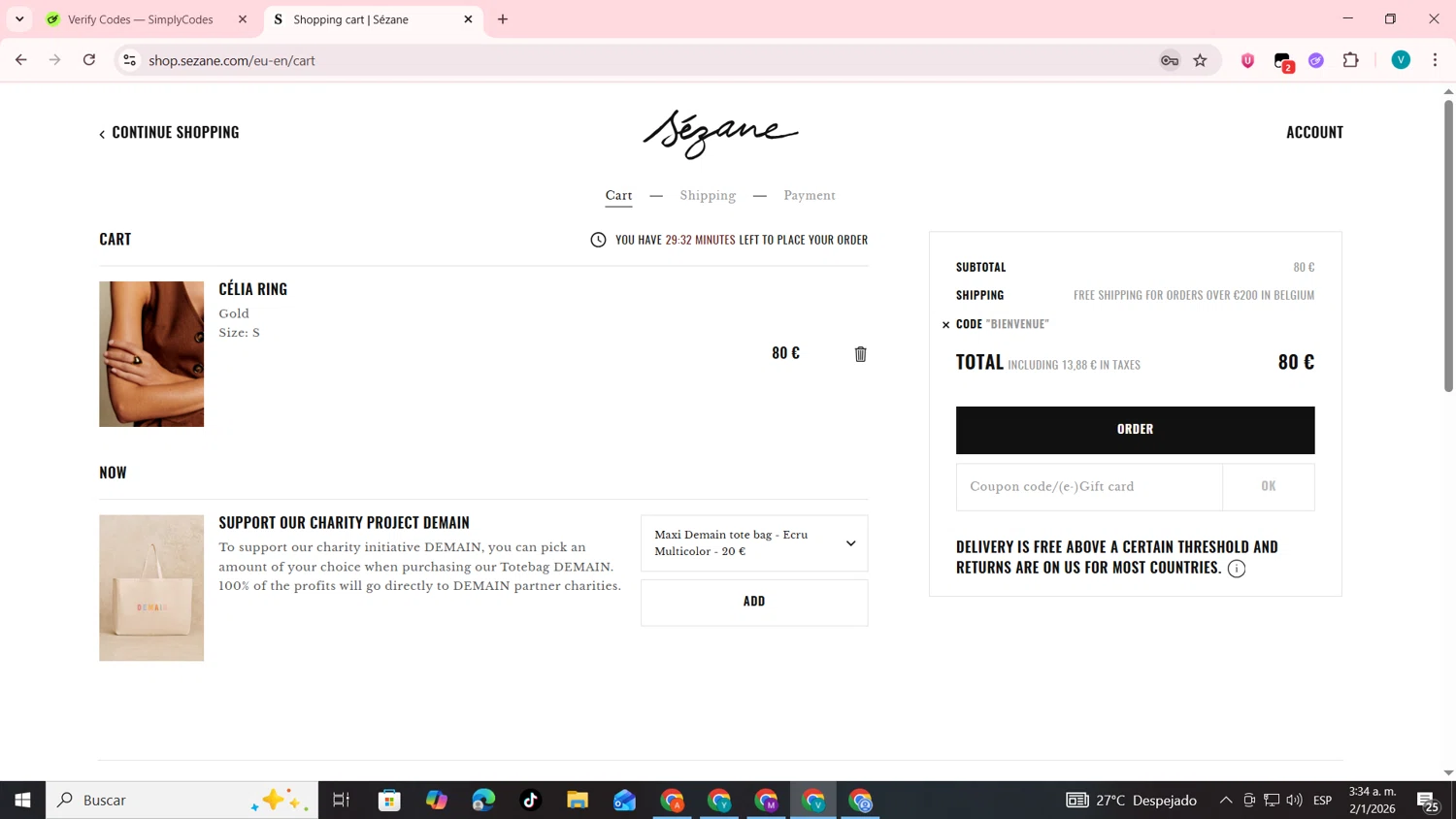Focus the Coupon code/(e-)Gift card field
This screenshot has height=819, width=1456.
1089,486
